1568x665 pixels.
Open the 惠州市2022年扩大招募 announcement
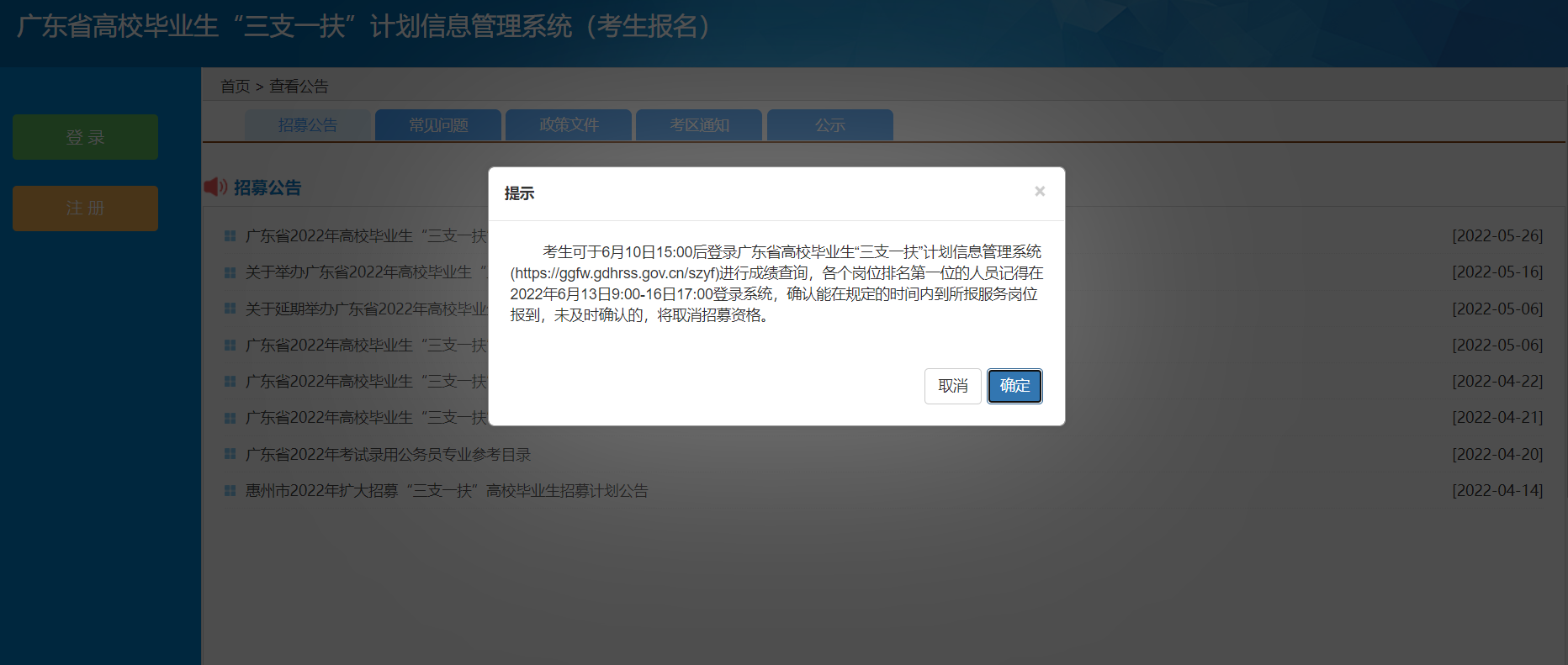[x=447, y=491]
